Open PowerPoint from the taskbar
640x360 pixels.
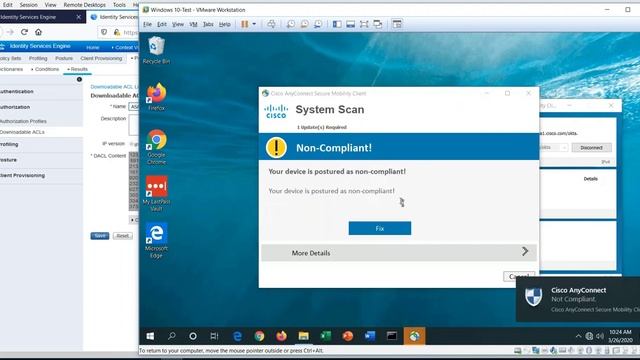click(347, 336)
